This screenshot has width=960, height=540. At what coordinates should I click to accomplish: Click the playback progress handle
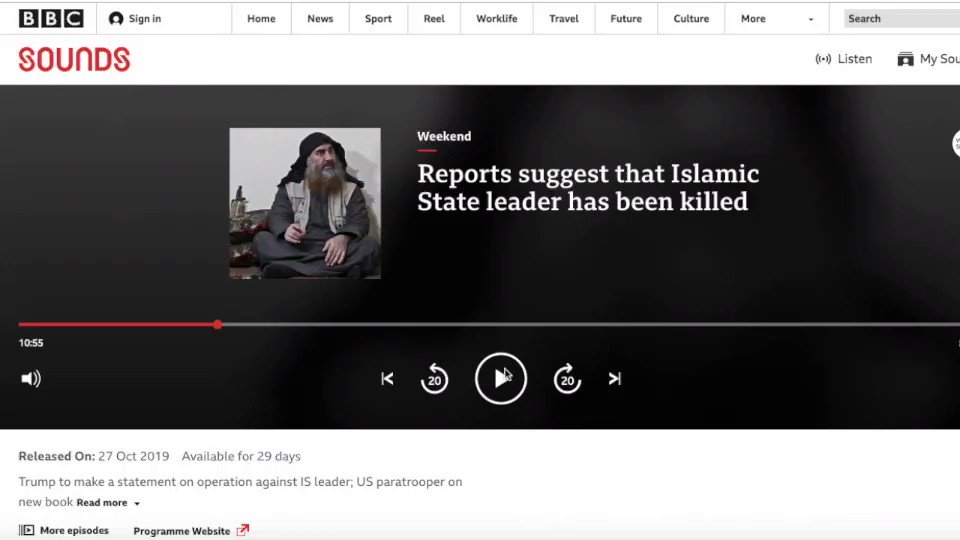[217, 324]
